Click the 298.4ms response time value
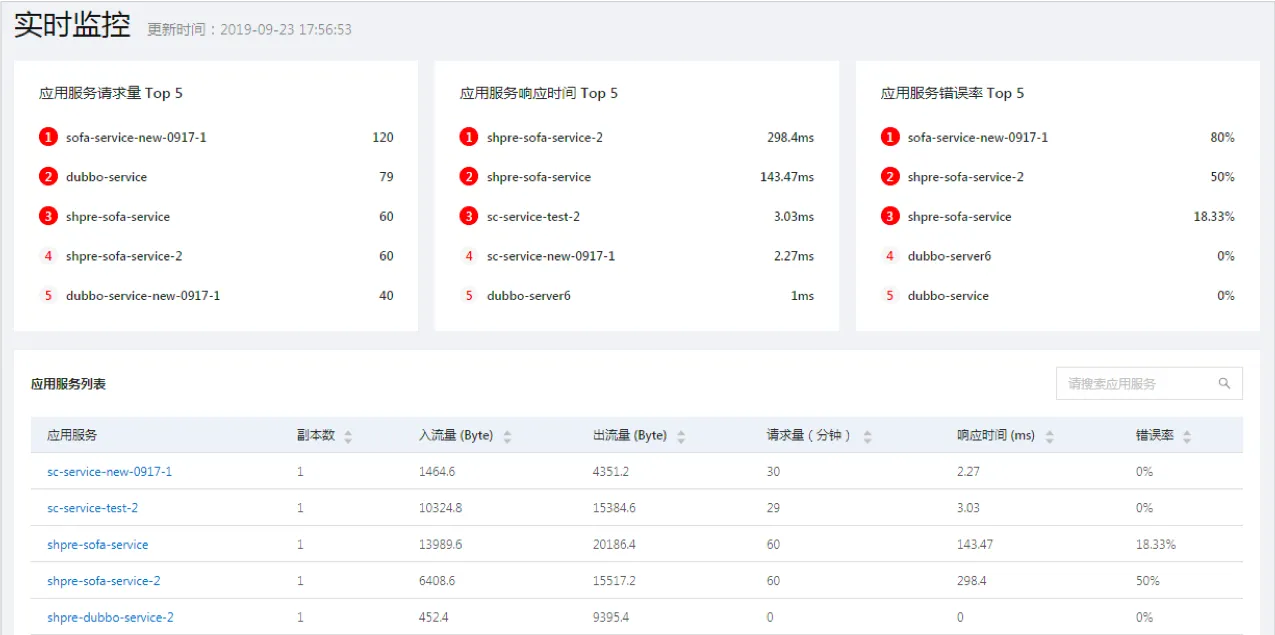Screen dimensions: 1275x635 coord(790,137)
